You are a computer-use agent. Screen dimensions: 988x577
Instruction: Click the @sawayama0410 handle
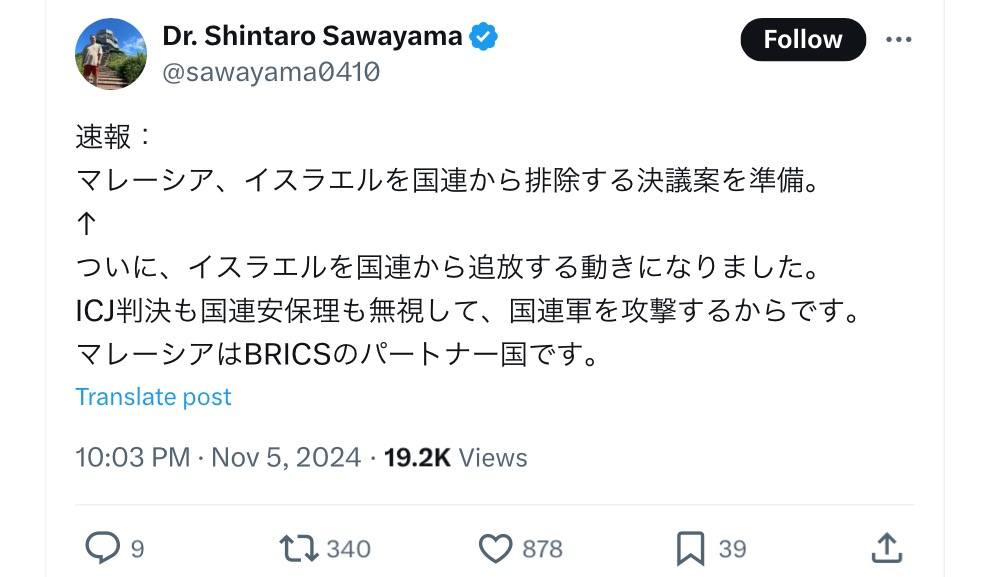pos(271,73)
